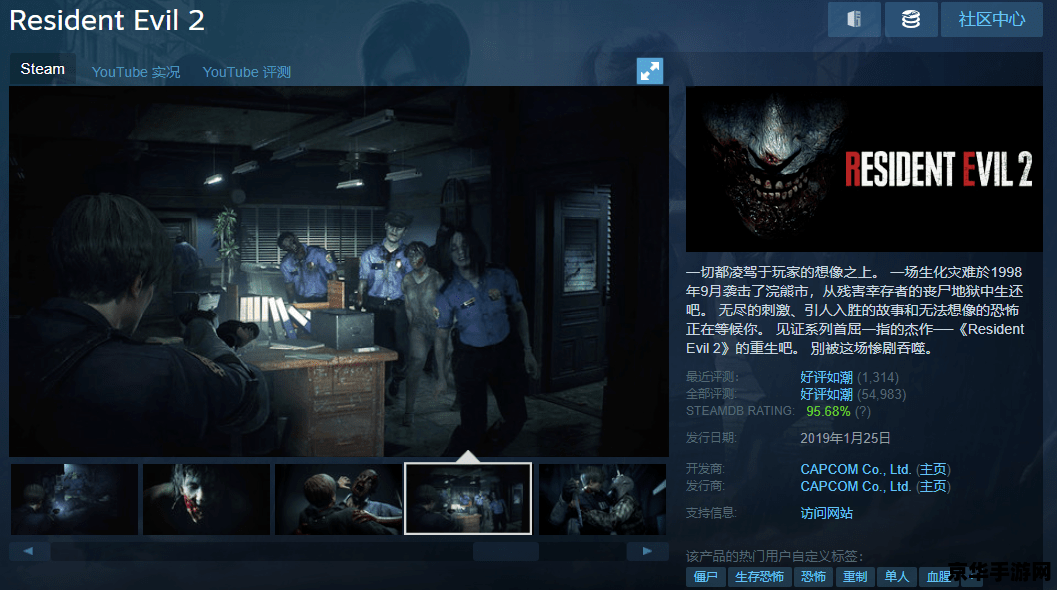Image resolution: width=1057 pixels, height=590 pixels.
Task: Click the 95.68% SteamDB rating value
Action: (828, 411)
